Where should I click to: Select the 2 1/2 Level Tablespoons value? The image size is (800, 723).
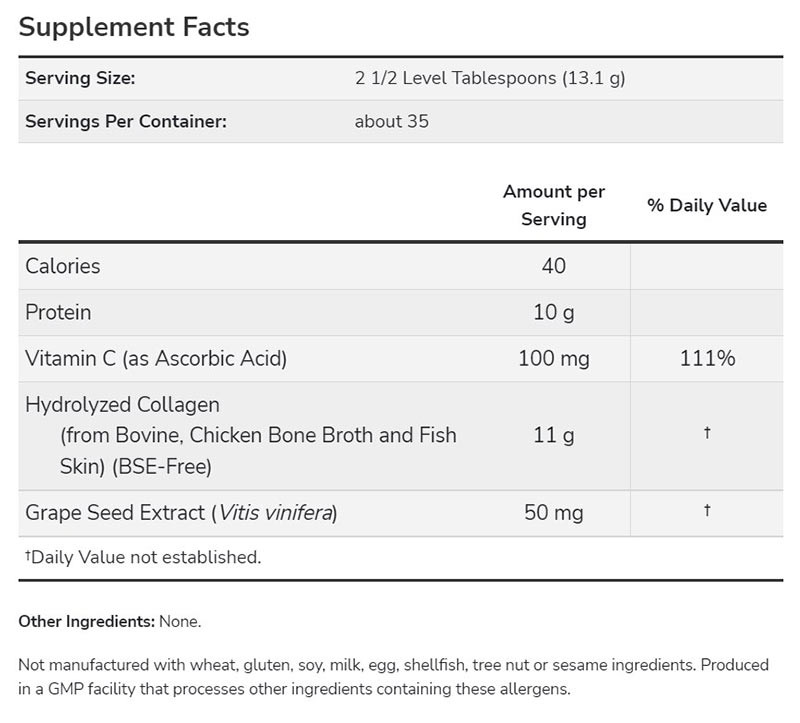tap(490, 78)
